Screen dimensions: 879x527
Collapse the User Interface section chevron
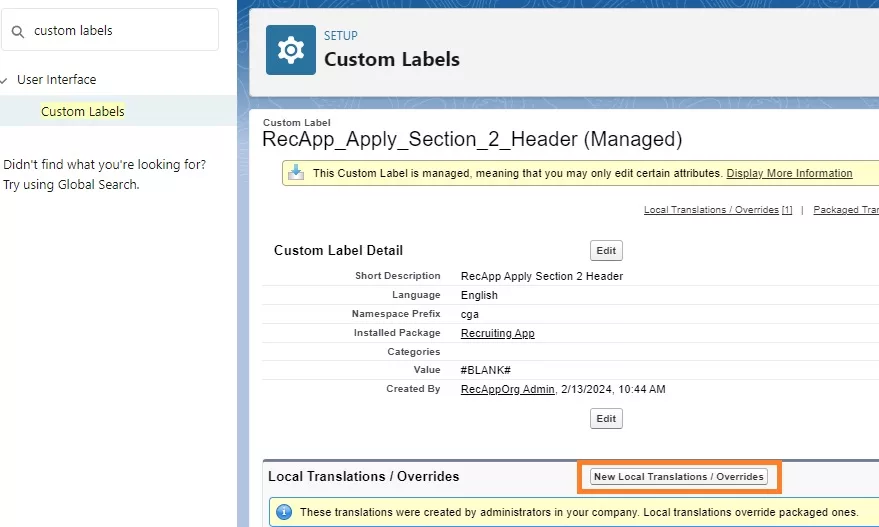[5, 80]
